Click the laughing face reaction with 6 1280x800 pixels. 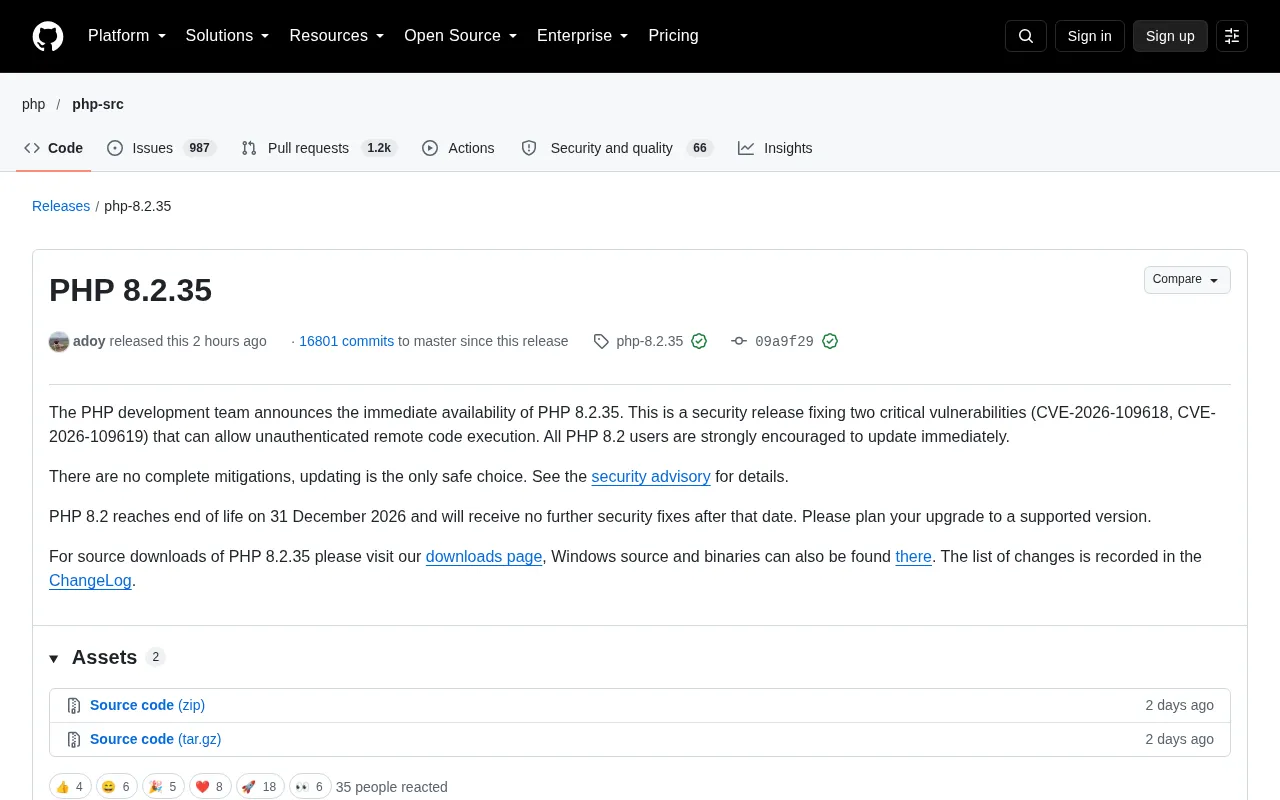[x=116, y=787]
